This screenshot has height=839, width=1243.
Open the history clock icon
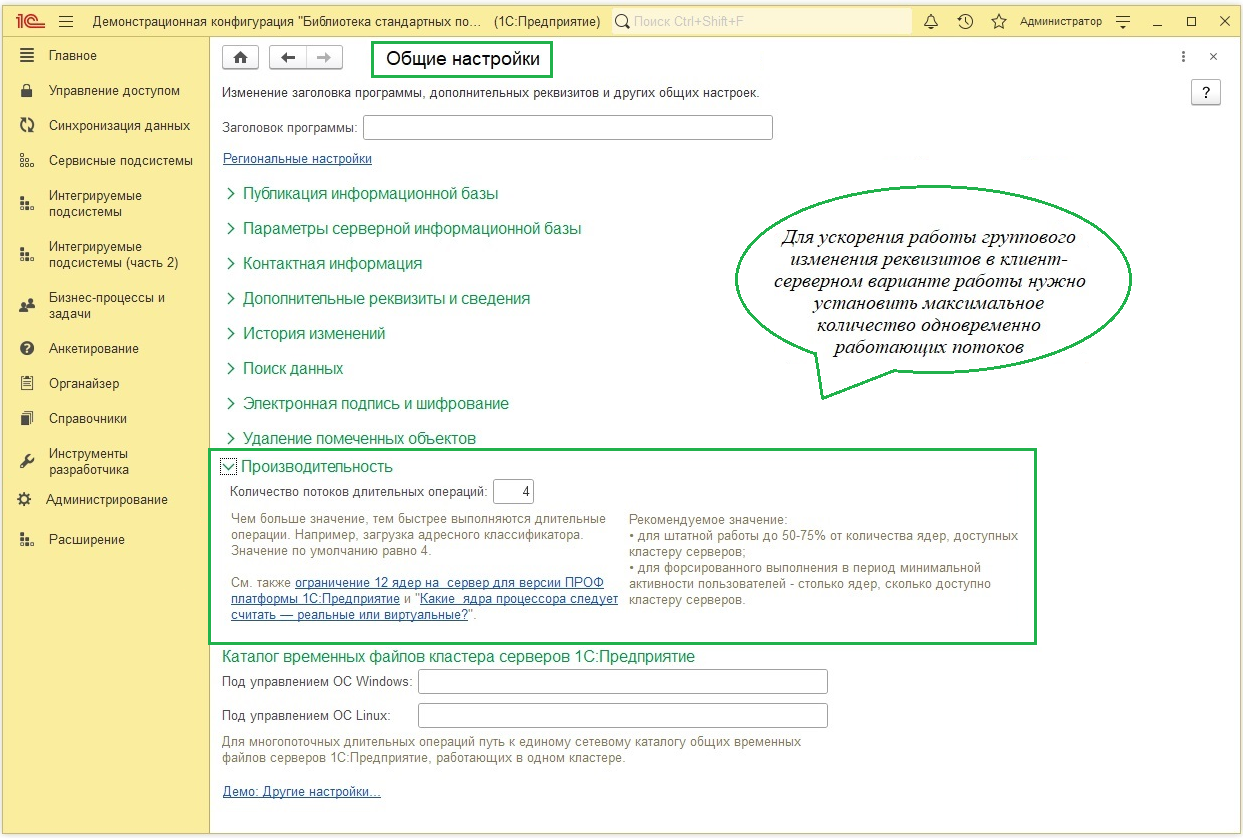965,21
